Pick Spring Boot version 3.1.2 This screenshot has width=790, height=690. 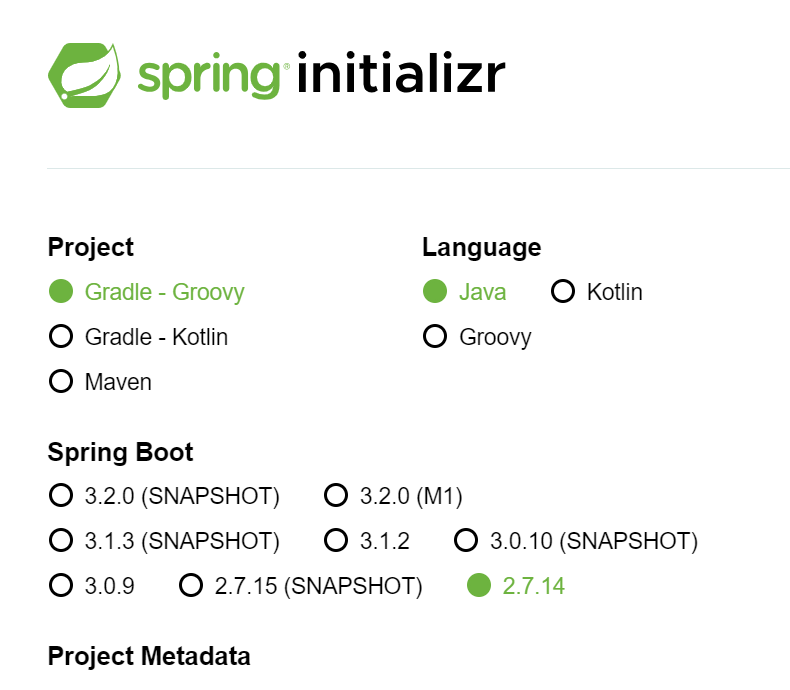336,541
